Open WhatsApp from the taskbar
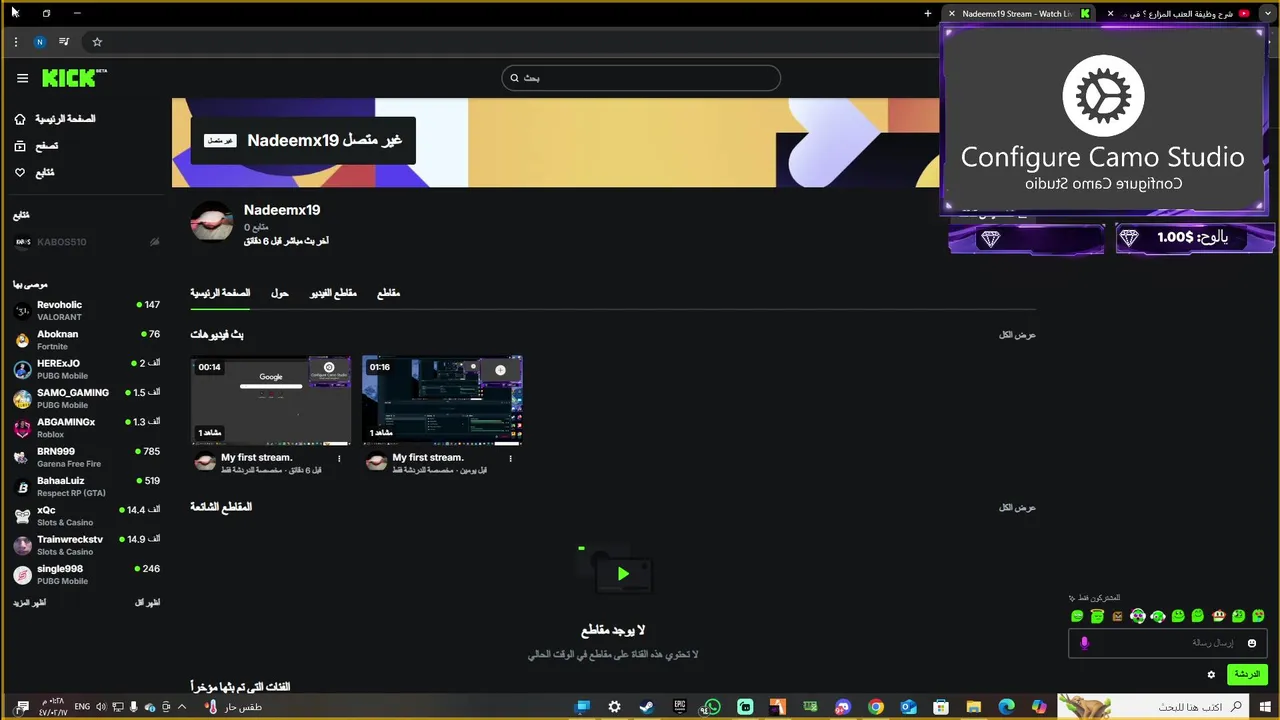This screenshot has width=1280, height=720. pyautogui.click(x=712, y=707)
